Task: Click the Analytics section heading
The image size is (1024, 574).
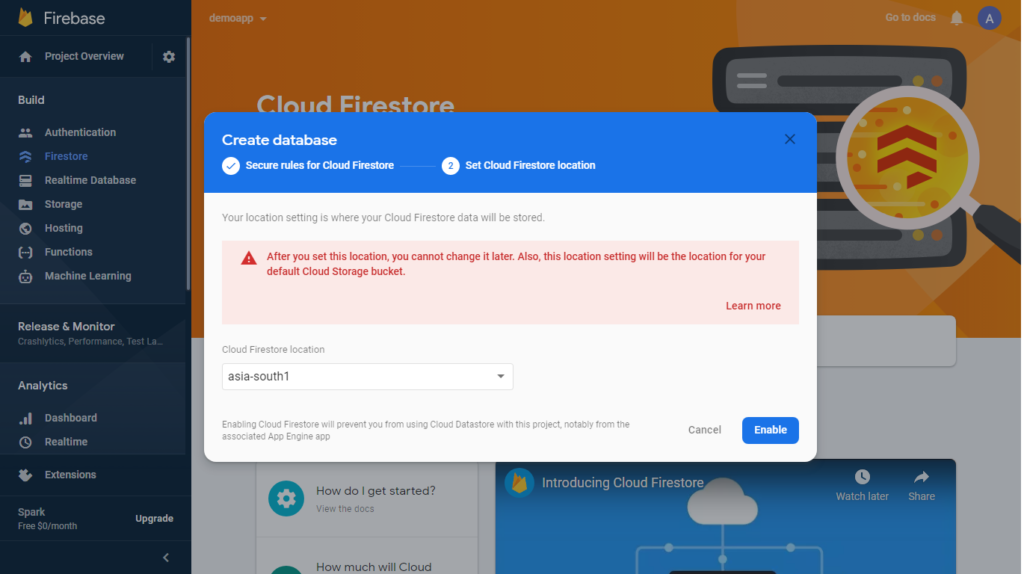Action: tap(42, 386)
